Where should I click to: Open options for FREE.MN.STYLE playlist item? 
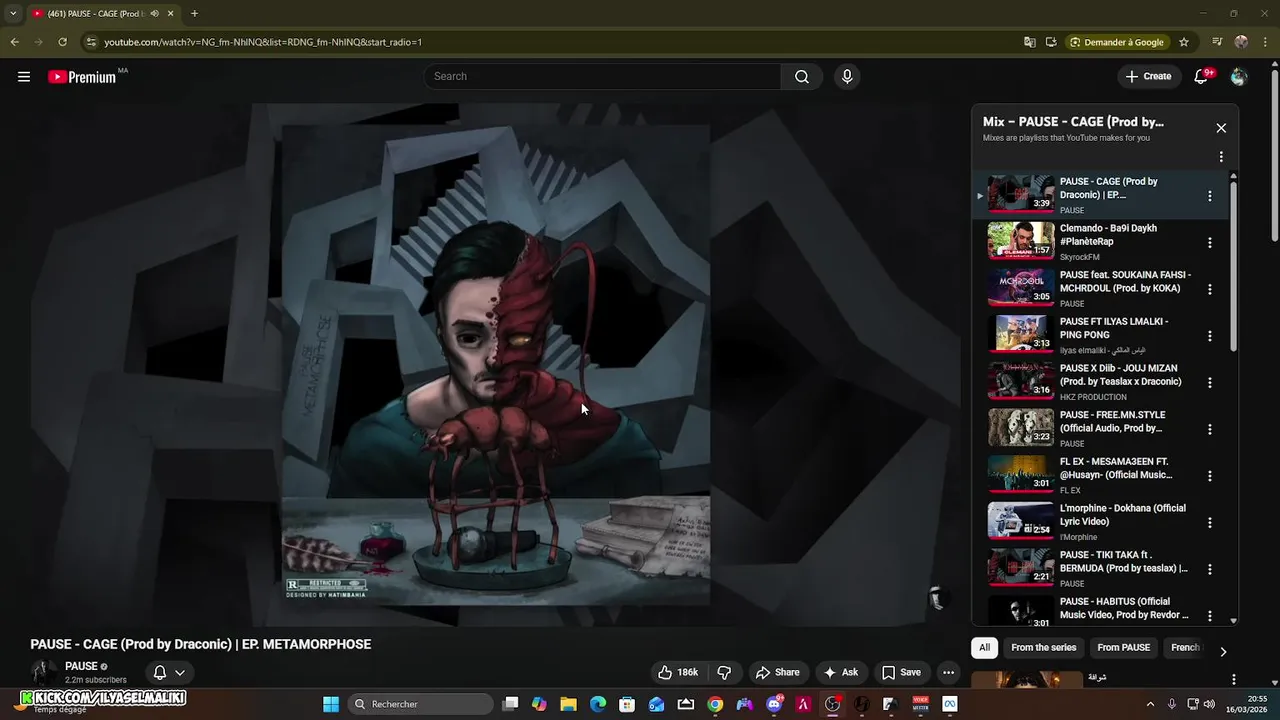pos(1210,429)
